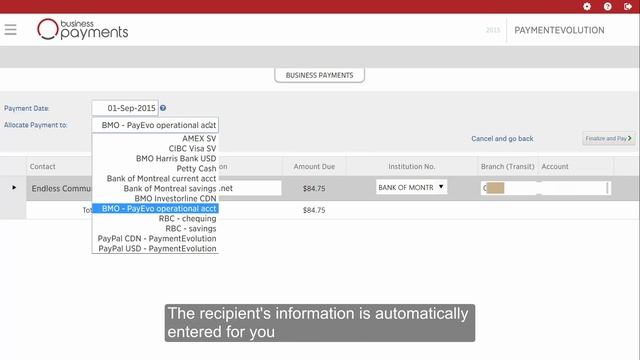
Task: Choose Petty Cash account
Action: coord(156,169)
